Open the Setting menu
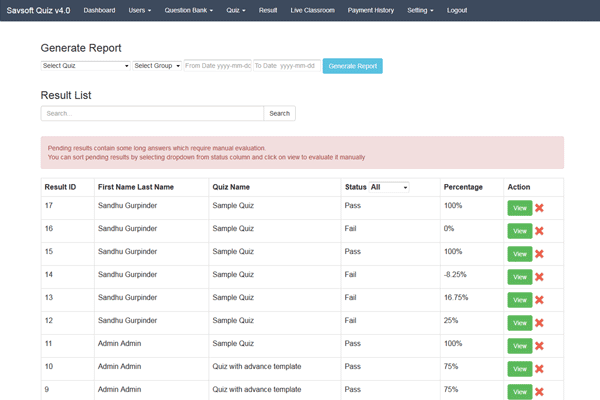Image resolution: width=600 pixels, height=400 pixels. pos(421,10)
